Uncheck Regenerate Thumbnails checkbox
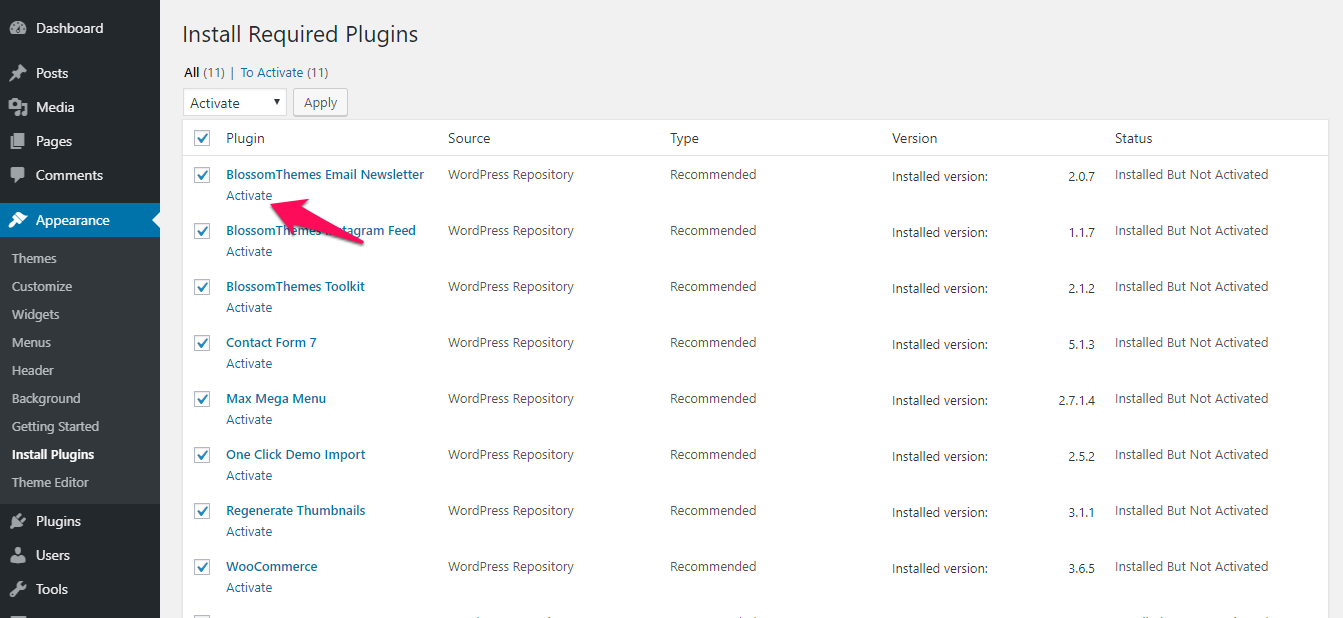This screenshot has height=618, width=1343. pyautogui.click(x=202, y=511)
